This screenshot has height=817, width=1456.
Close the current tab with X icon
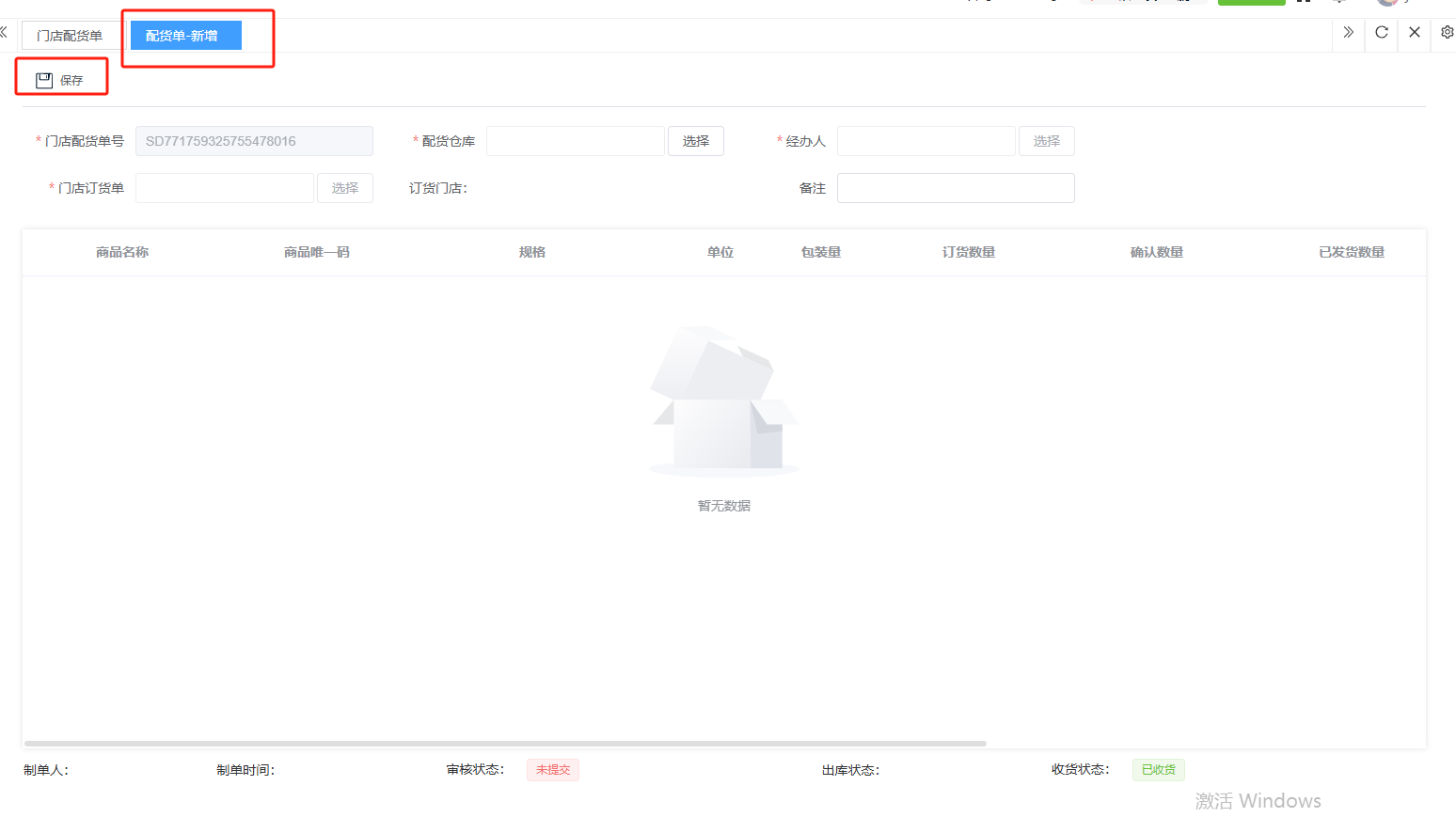pos(1415,33)
